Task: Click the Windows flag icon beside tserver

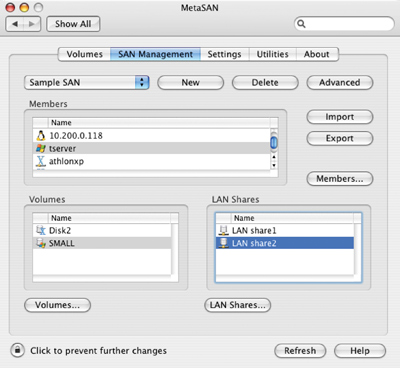Action: 41,148
